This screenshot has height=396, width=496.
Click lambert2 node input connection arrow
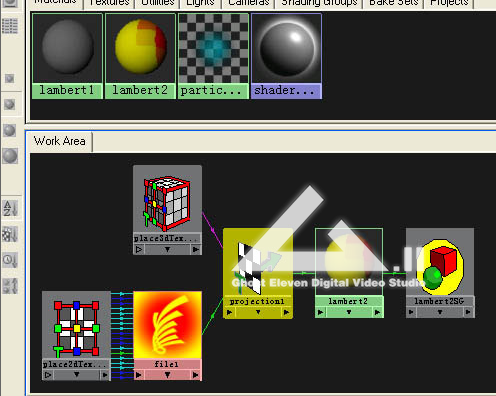tap(321, 312)
